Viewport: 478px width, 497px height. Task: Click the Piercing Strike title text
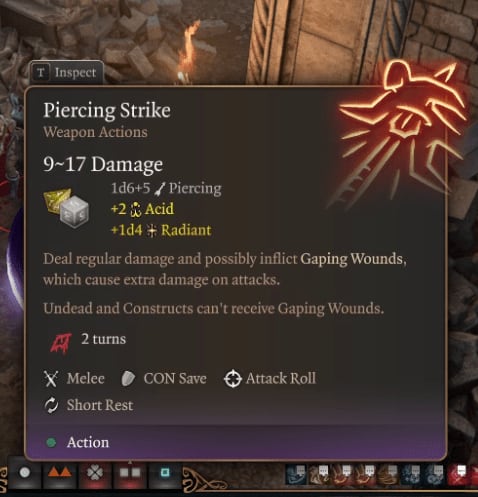pyautogui.click(x=107, y=110)
